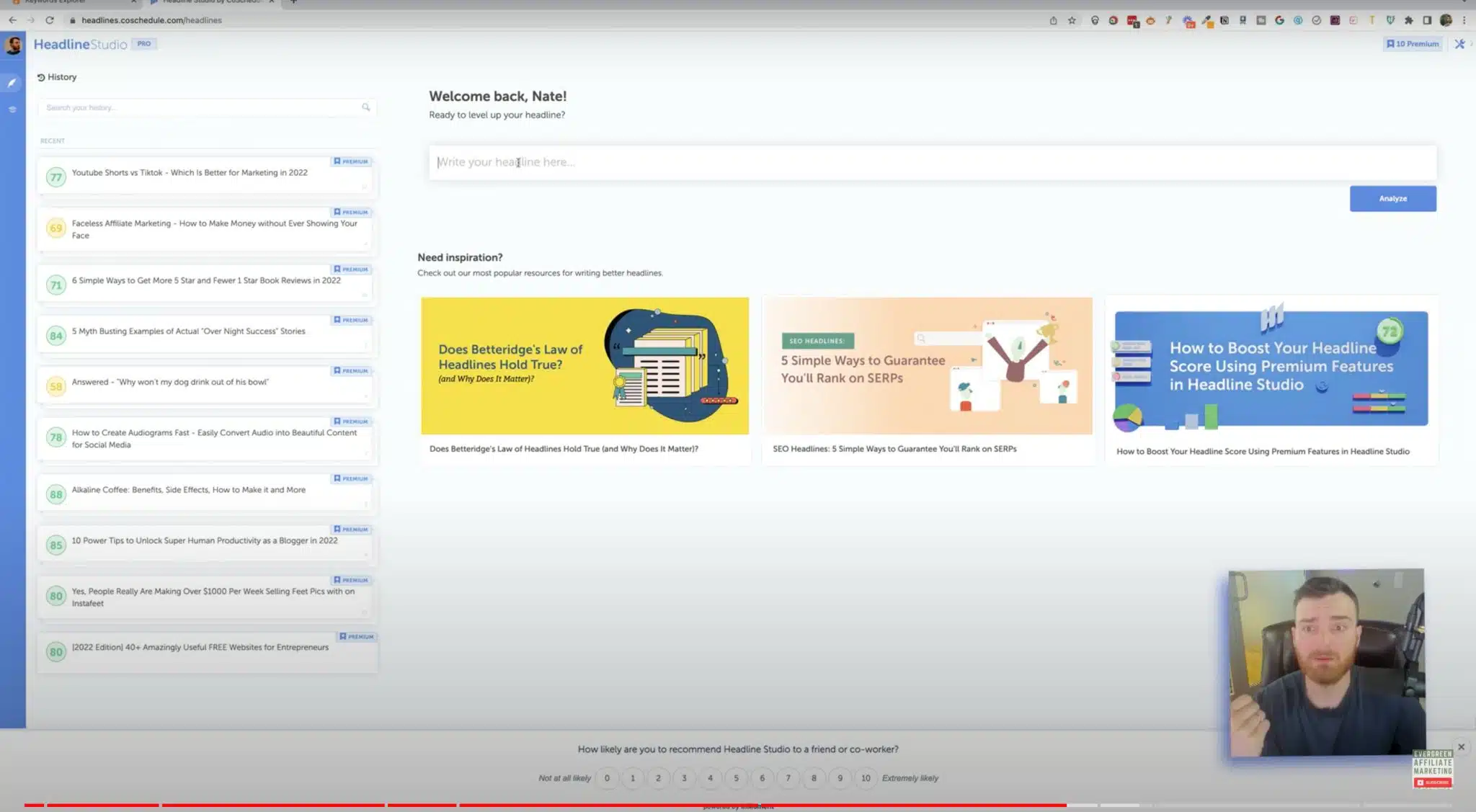
Task: Click the History heading
Action: coord(57,77)
